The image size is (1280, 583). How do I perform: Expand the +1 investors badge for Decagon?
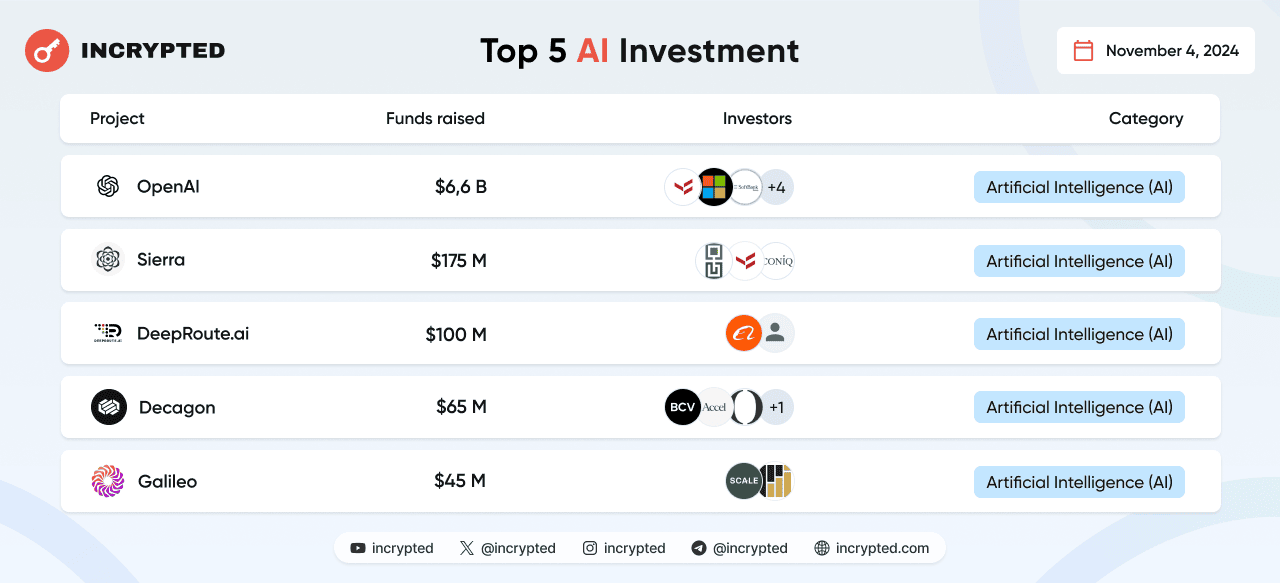click(777, 407)
